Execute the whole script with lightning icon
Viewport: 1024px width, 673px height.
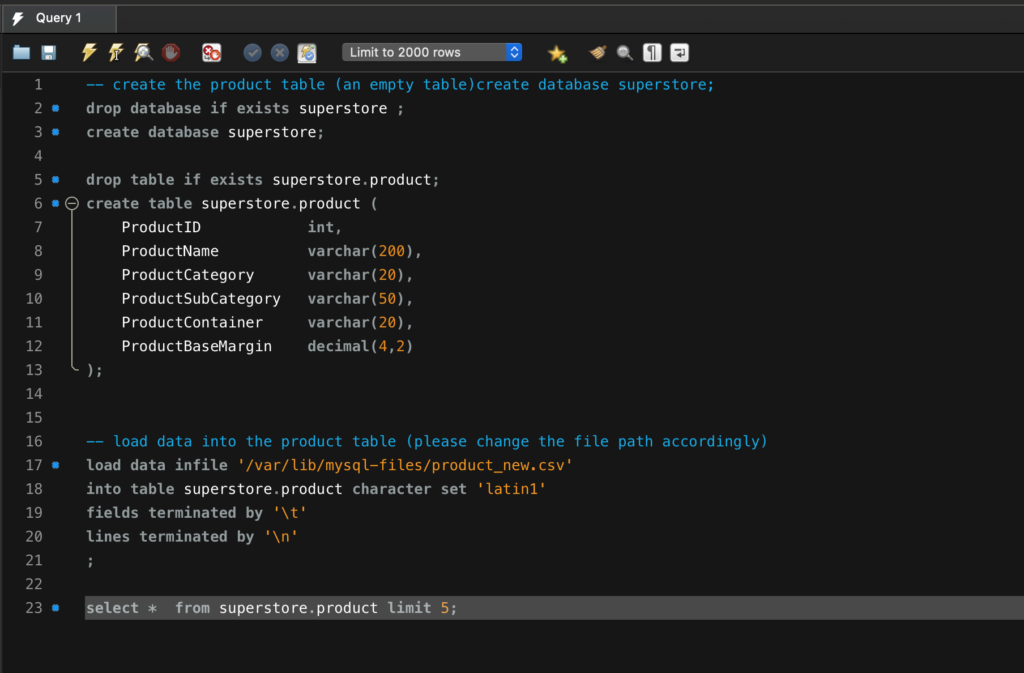tap(89, 53)
